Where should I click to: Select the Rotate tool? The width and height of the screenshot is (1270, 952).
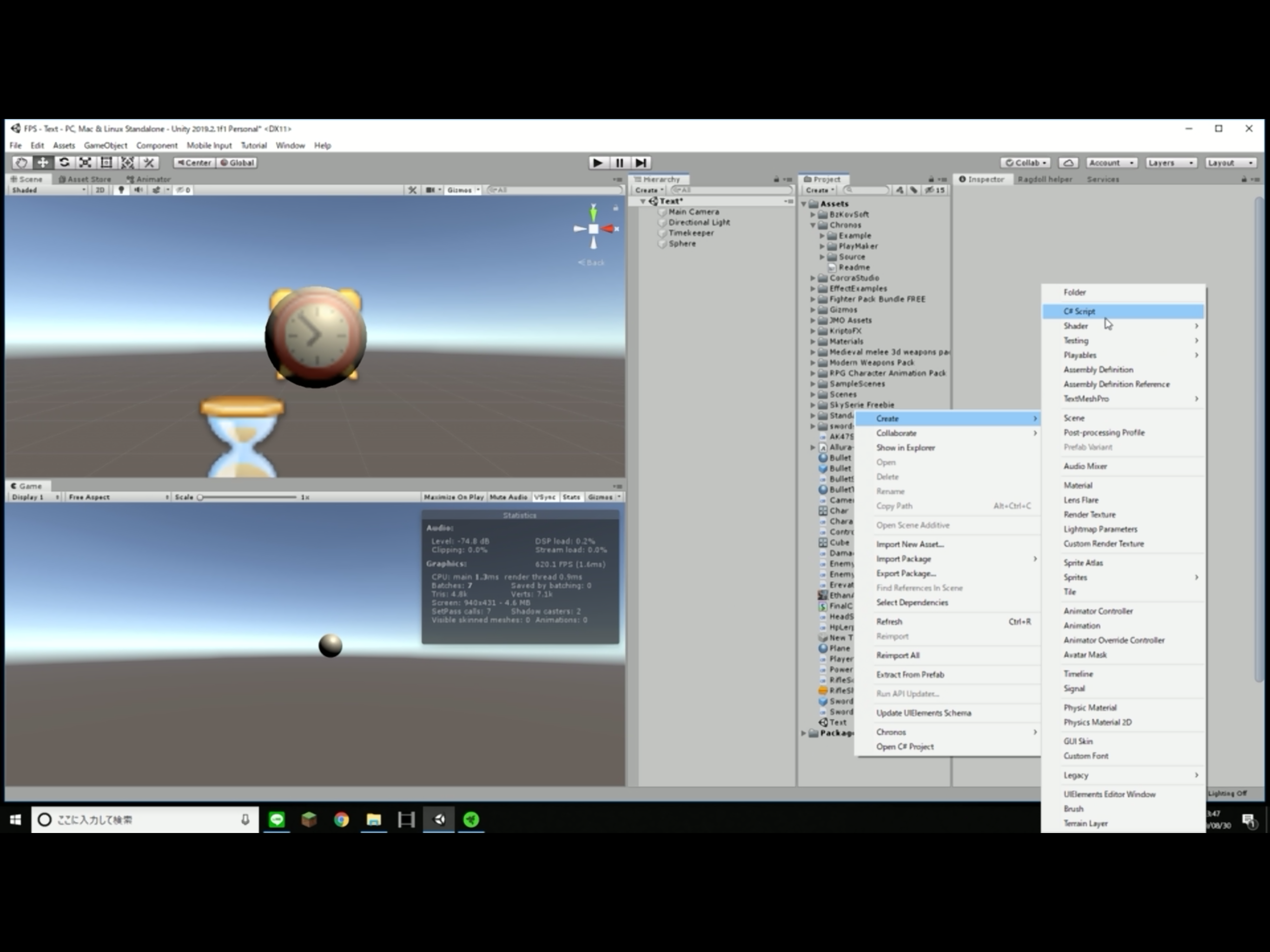coord(64,163)
